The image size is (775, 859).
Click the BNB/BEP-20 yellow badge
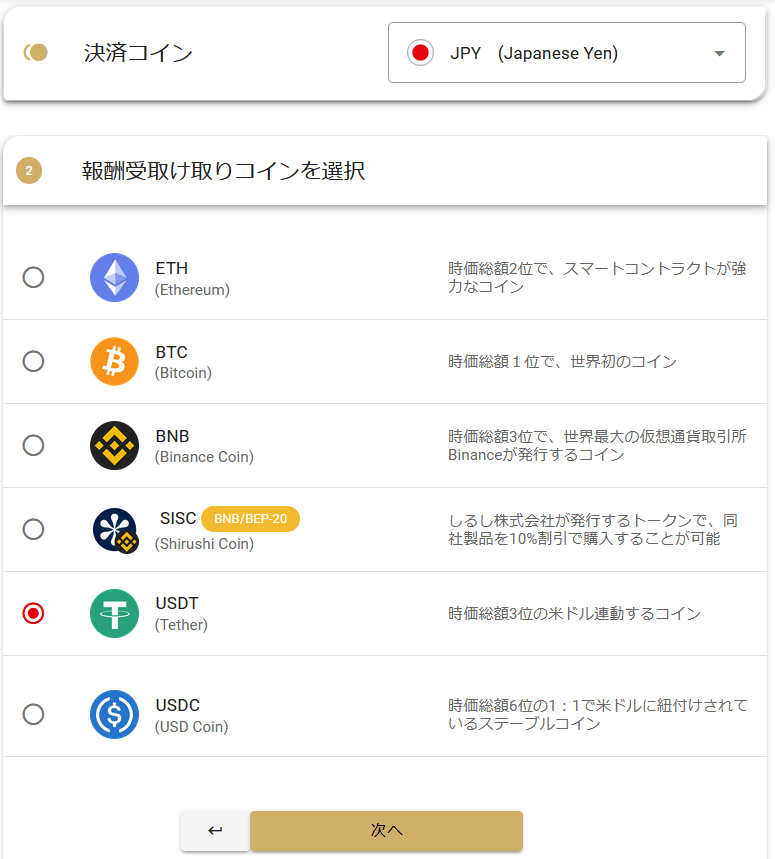[250, 519]
